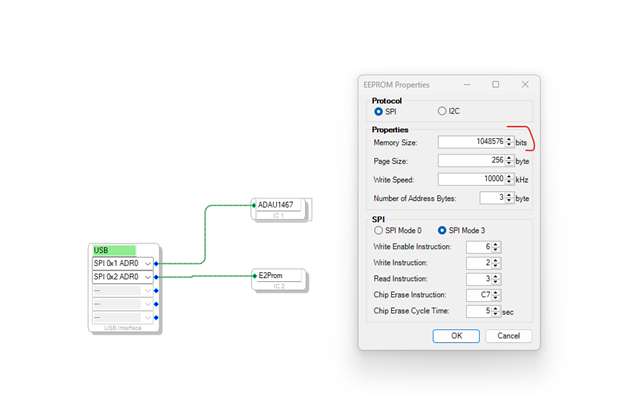Minimize the EEPROM Properties dialog
Viewport: 640px width, 396px height.
tap(467, 85)
